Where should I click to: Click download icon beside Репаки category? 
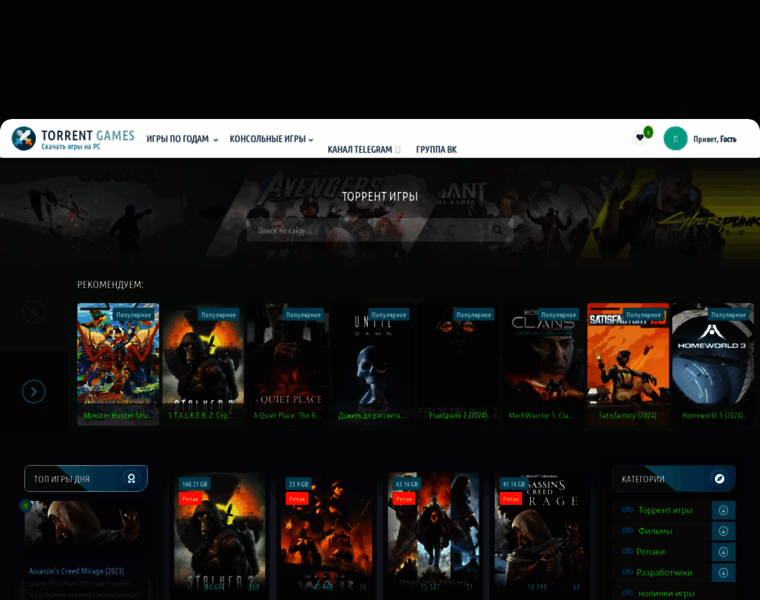coord(723,552)
